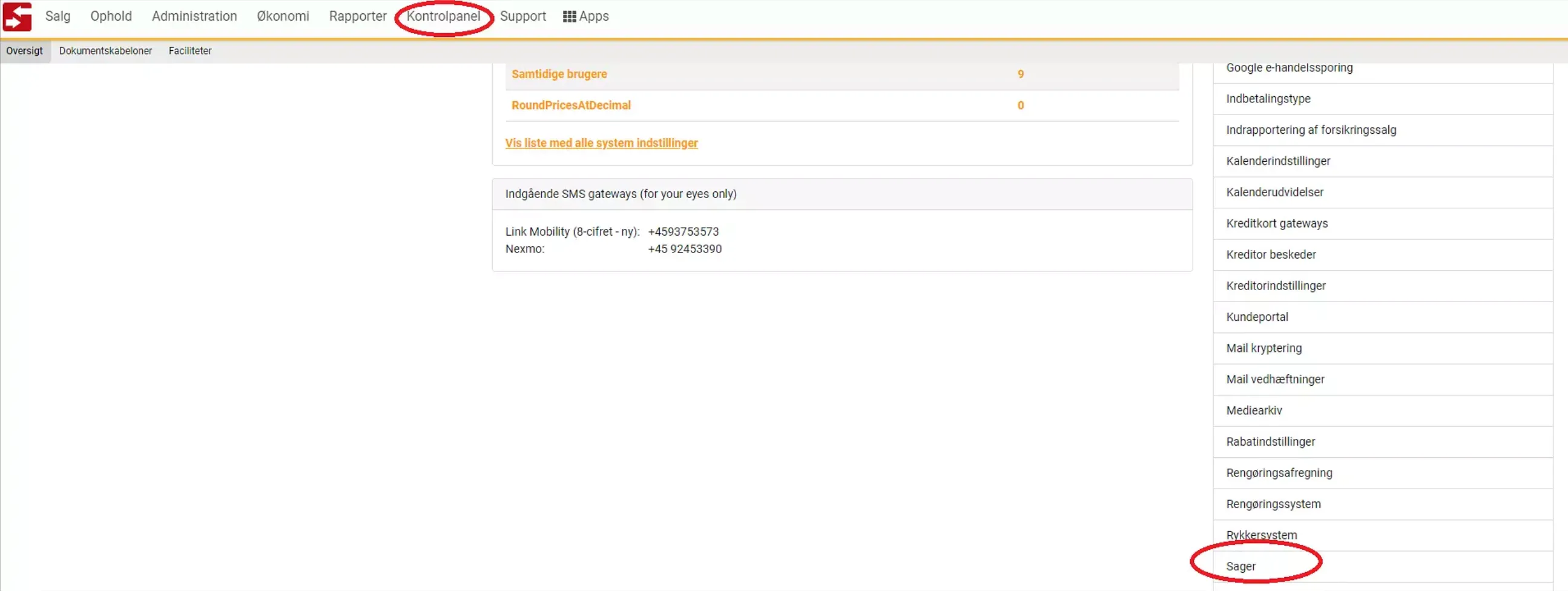This screenshot has width=1568, height=591.
Task: Open the Salg menu
Action: pos(58,16)
